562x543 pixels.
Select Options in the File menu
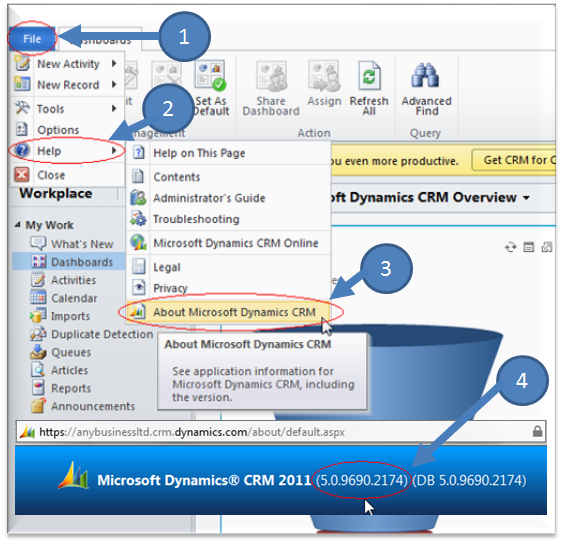point(67,129)
